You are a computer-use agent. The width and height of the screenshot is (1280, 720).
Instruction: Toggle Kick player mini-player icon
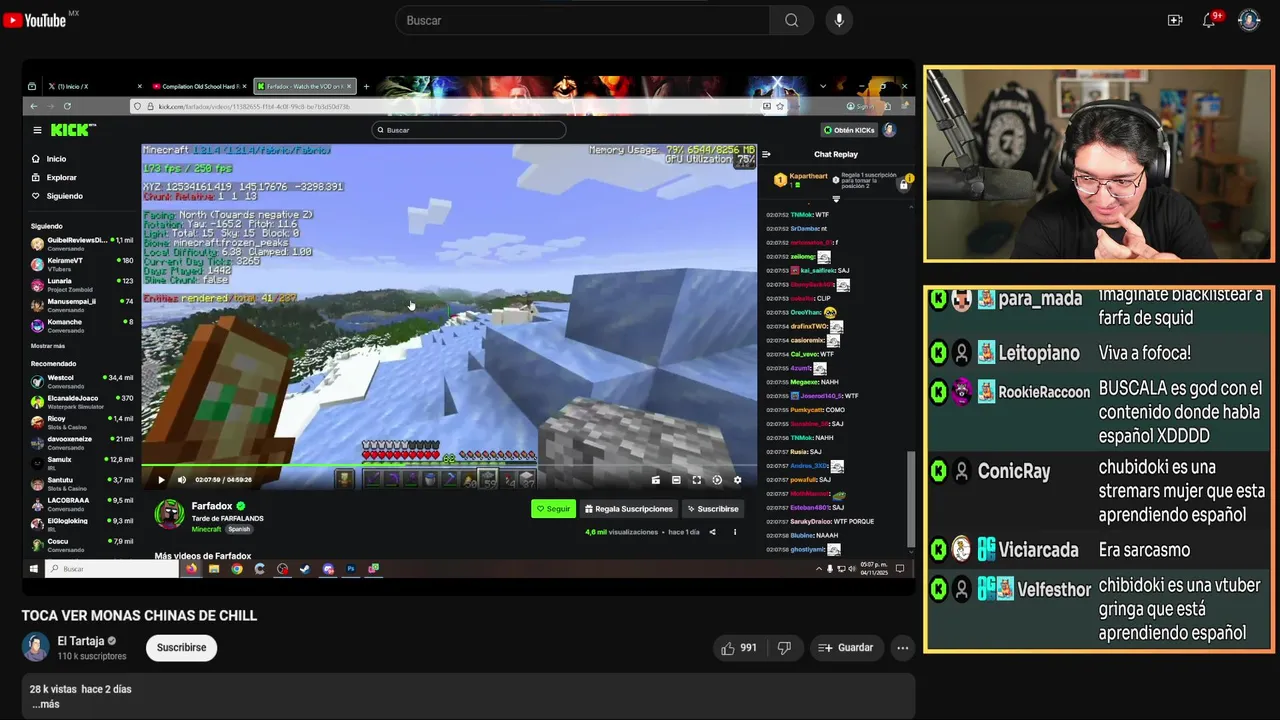(656, 480)
